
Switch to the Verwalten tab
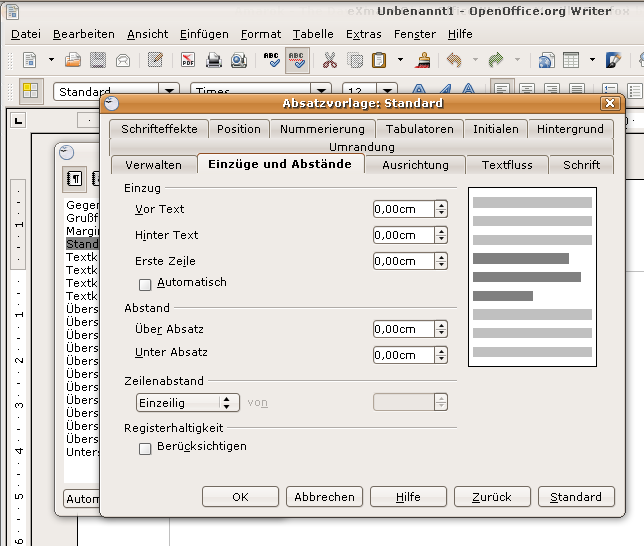coord(154,165)
